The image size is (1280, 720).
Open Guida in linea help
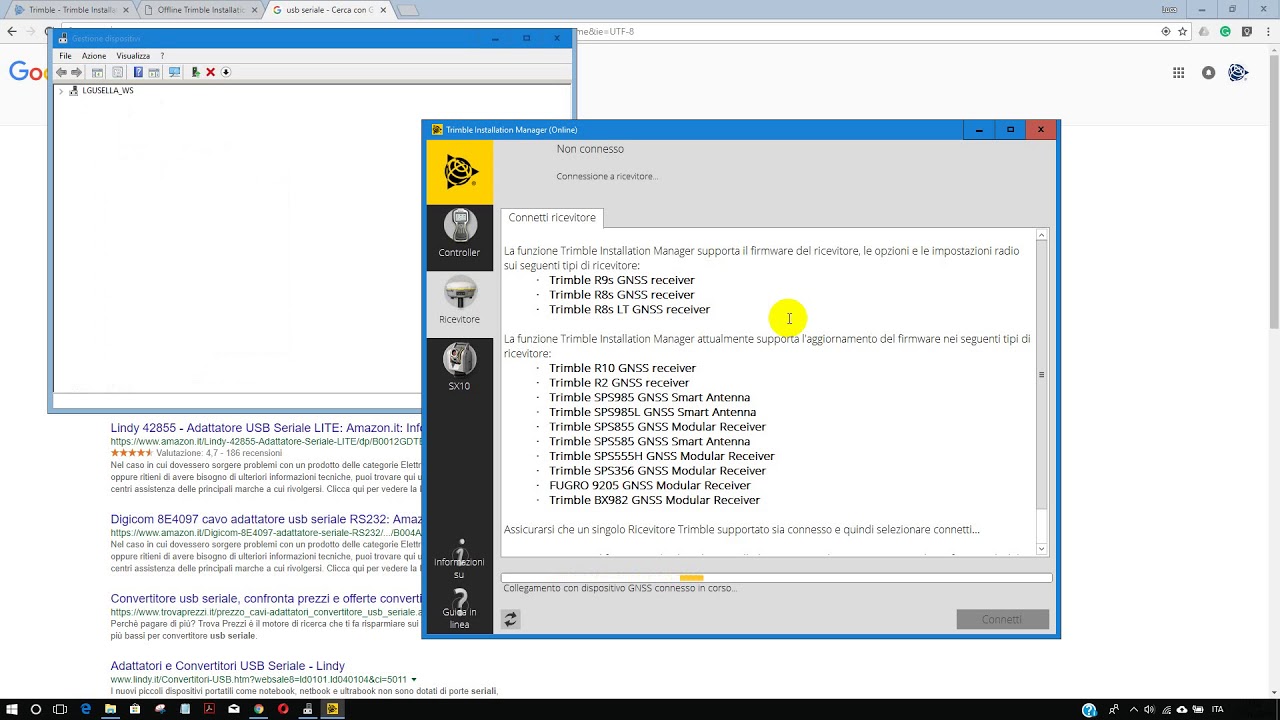(459, 610)
